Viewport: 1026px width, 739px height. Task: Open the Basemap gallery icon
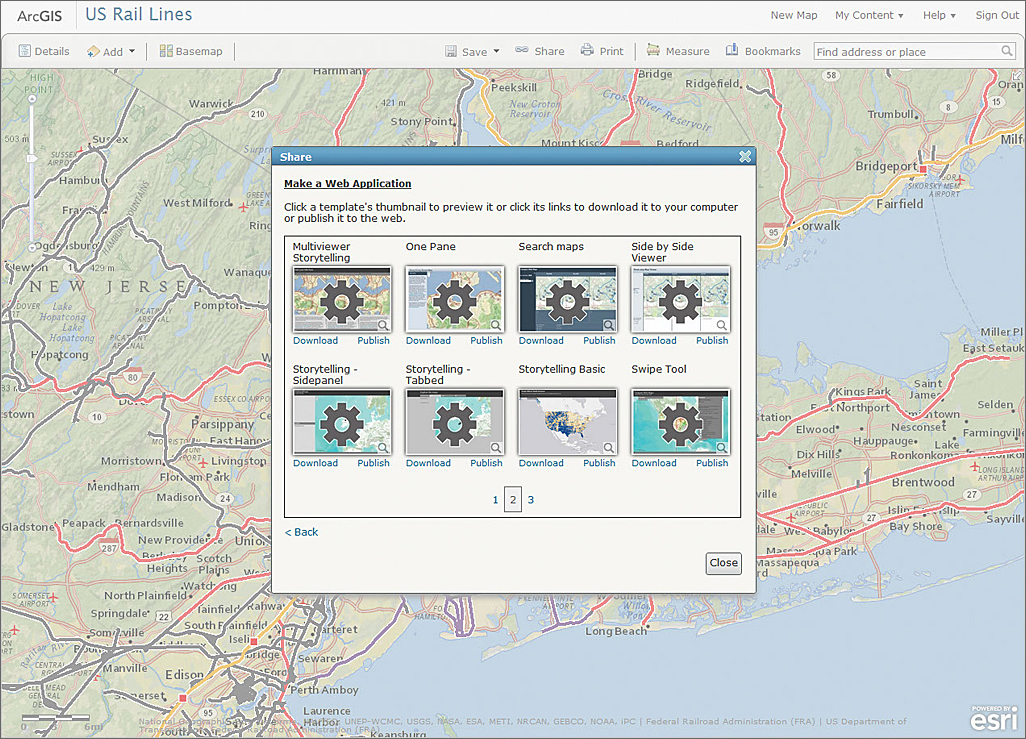click(166, 51)
